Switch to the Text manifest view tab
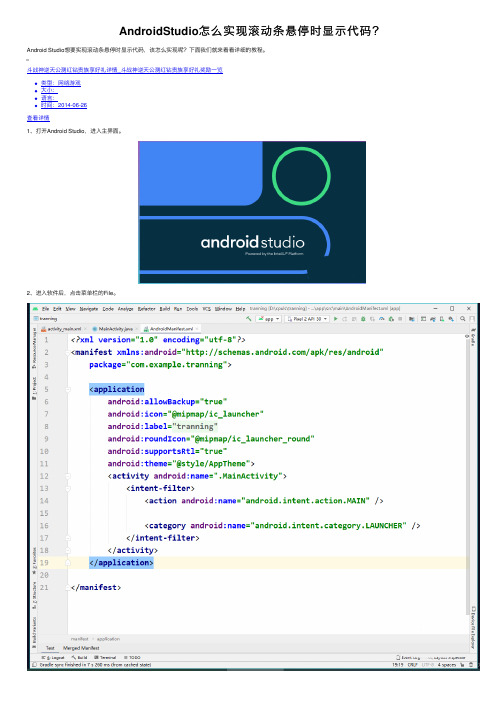The height and width of the screenshot is (713, 504). pyautogui.click(x=50, y=648)
